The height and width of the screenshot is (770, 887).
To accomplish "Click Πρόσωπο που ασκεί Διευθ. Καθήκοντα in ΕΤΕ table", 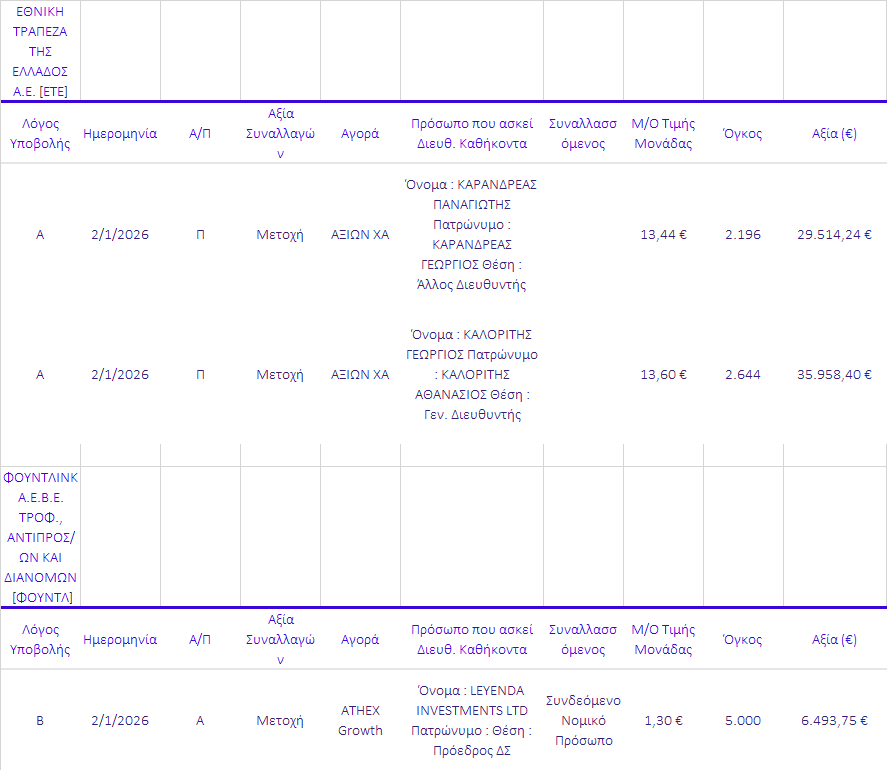I will [472, 134].
